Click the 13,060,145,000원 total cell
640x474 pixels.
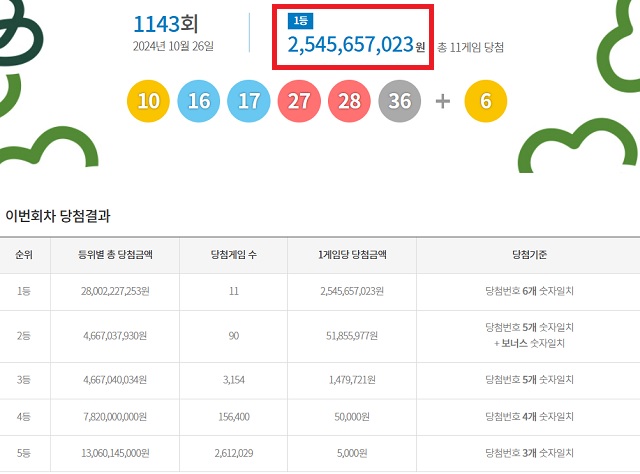click(115, 453)
